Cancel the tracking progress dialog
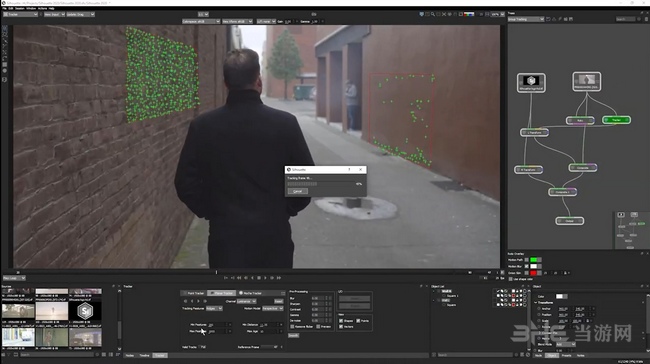 pyautogui.click(x=298, y=191)
